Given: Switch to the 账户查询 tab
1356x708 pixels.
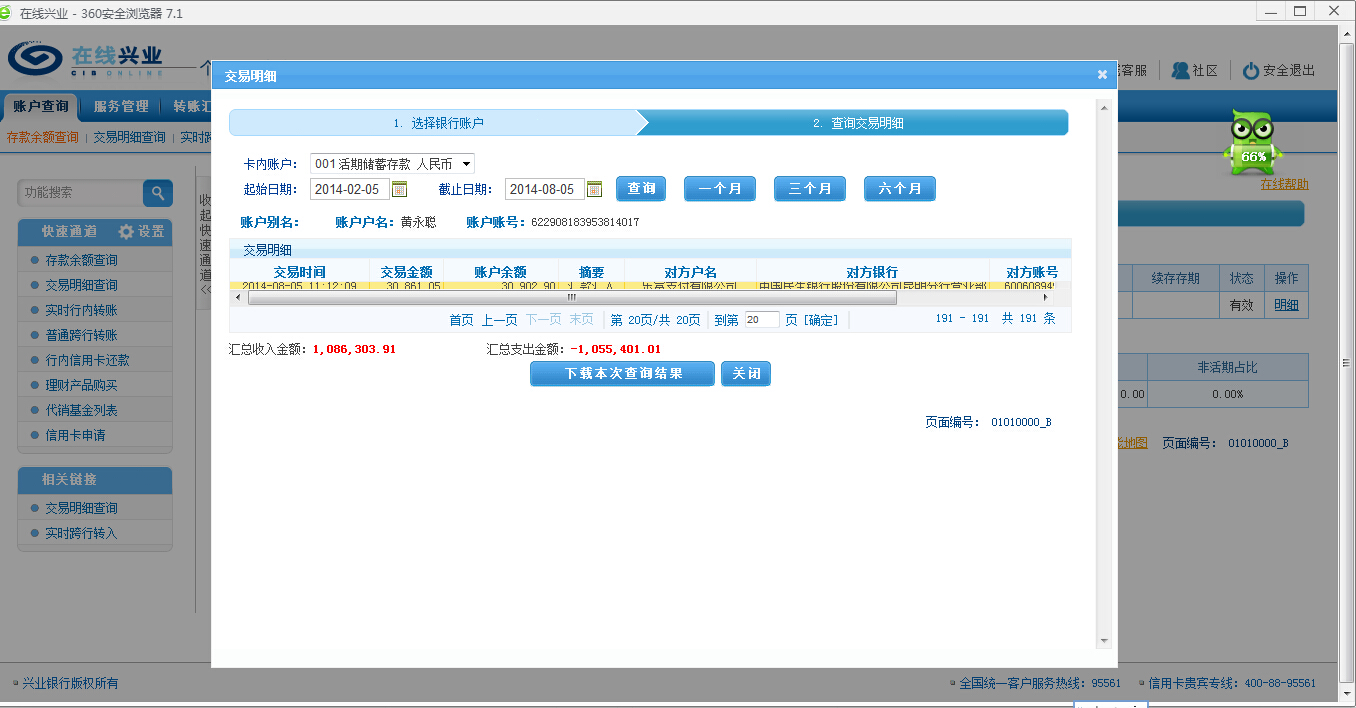Looking at the screenshot, I should tap(41, 107).
